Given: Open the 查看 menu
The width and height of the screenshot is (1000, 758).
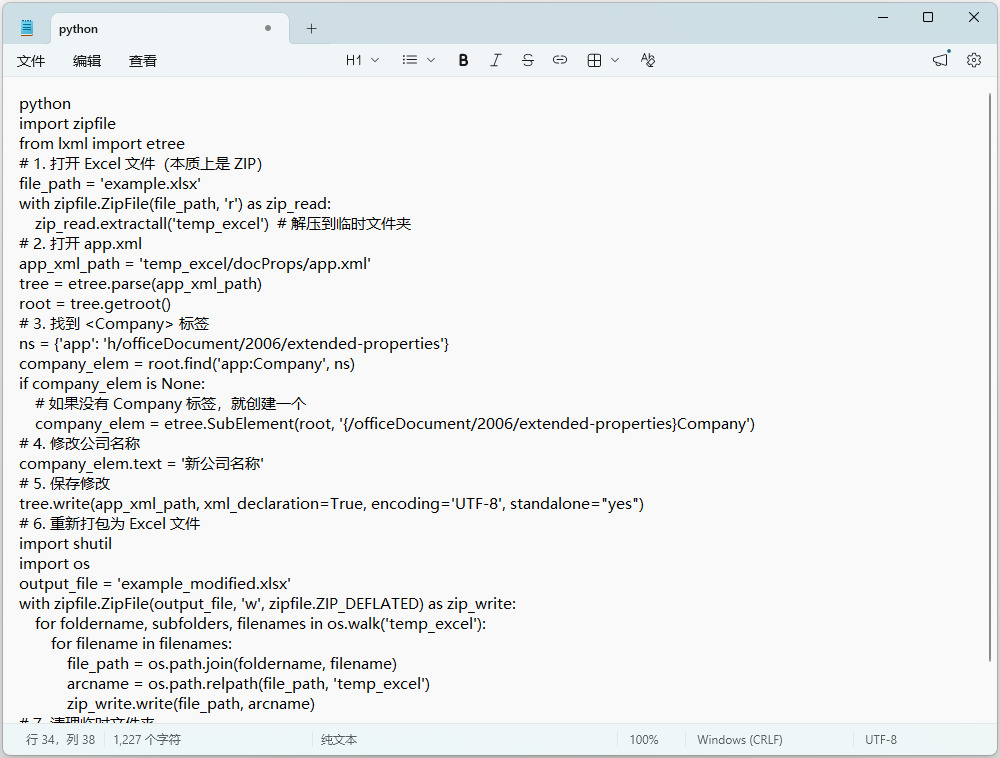Looking at the screenshot, I should click(143, 61).
